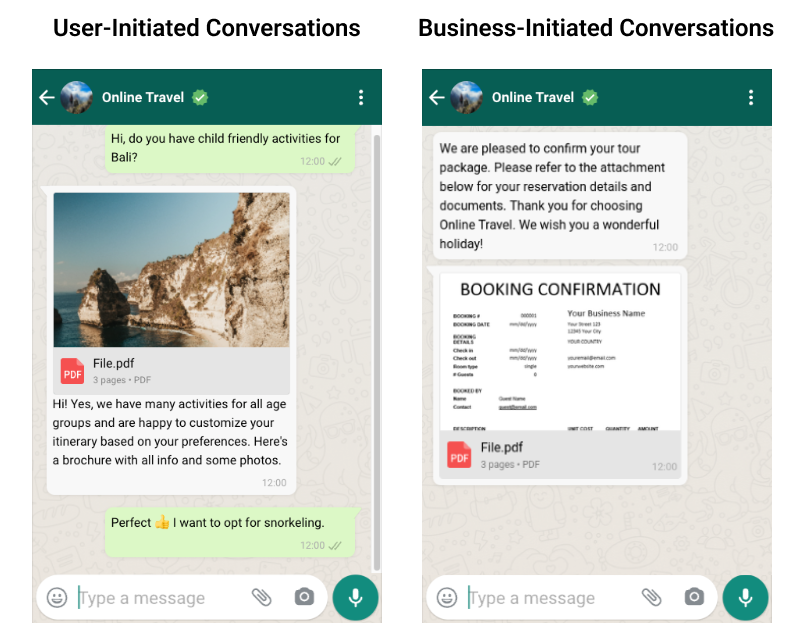Click emoji icon in left message bar
Image resolution: width=803 pixels, height=643 pixels.
click(x=58, y=598)
